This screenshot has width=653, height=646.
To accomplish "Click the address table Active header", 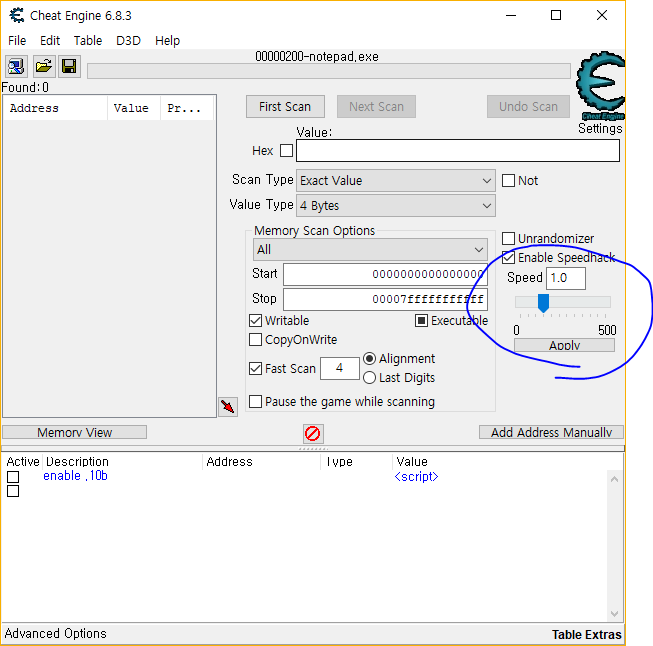I will coord(22,461).
